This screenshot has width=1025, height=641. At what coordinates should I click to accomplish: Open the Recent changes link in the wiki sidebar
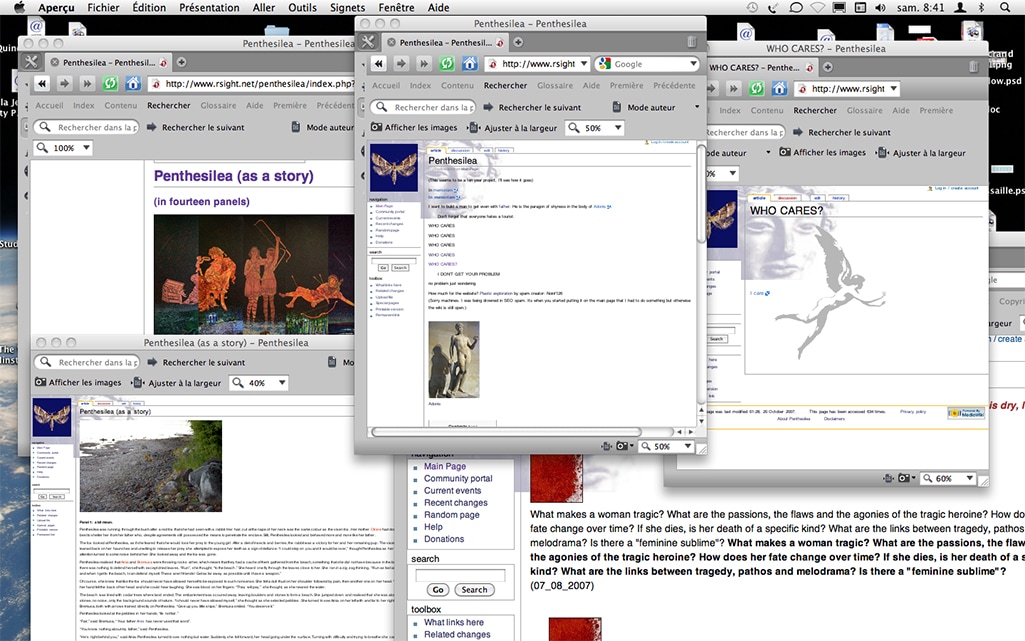pyautogui.click(x=456, y=502)
